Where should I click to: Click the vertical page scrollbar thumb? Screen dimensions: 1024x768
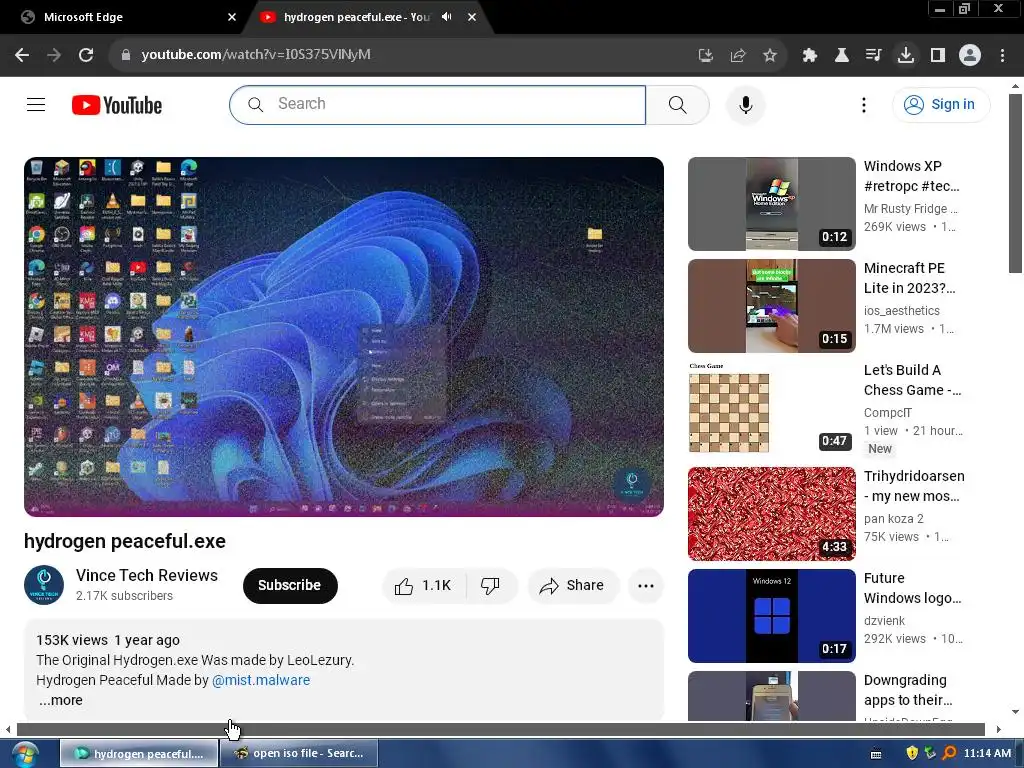pos(1015,184)
